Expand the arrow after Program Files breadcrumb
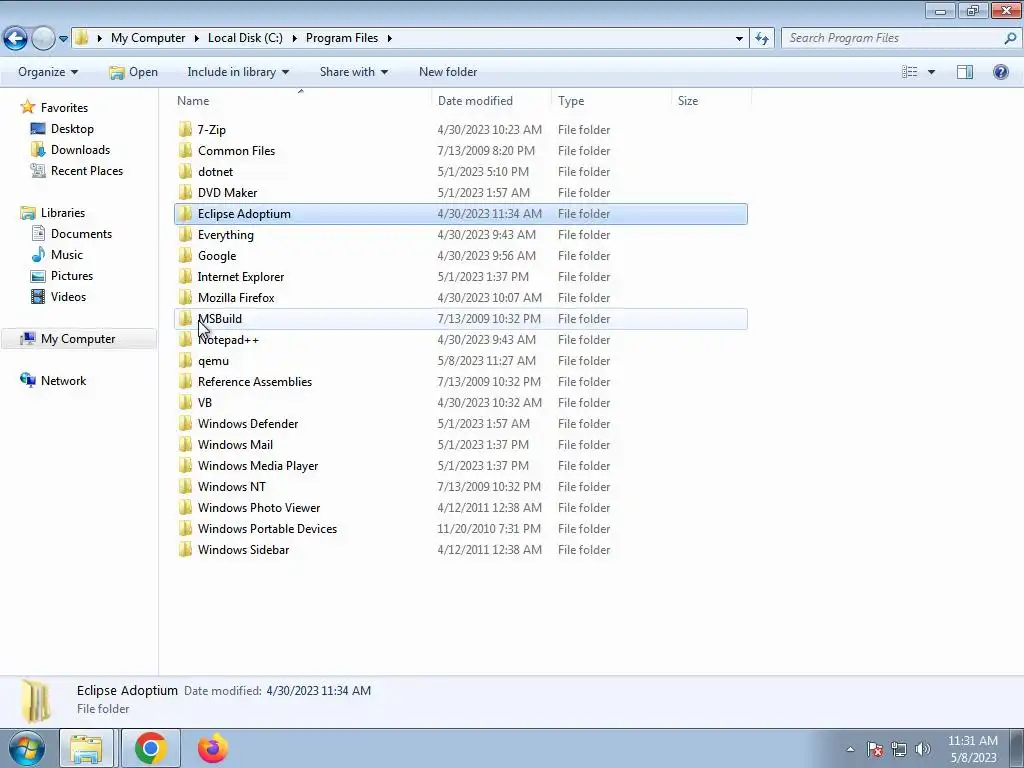The image size is (1024, 768). (389, 39)
